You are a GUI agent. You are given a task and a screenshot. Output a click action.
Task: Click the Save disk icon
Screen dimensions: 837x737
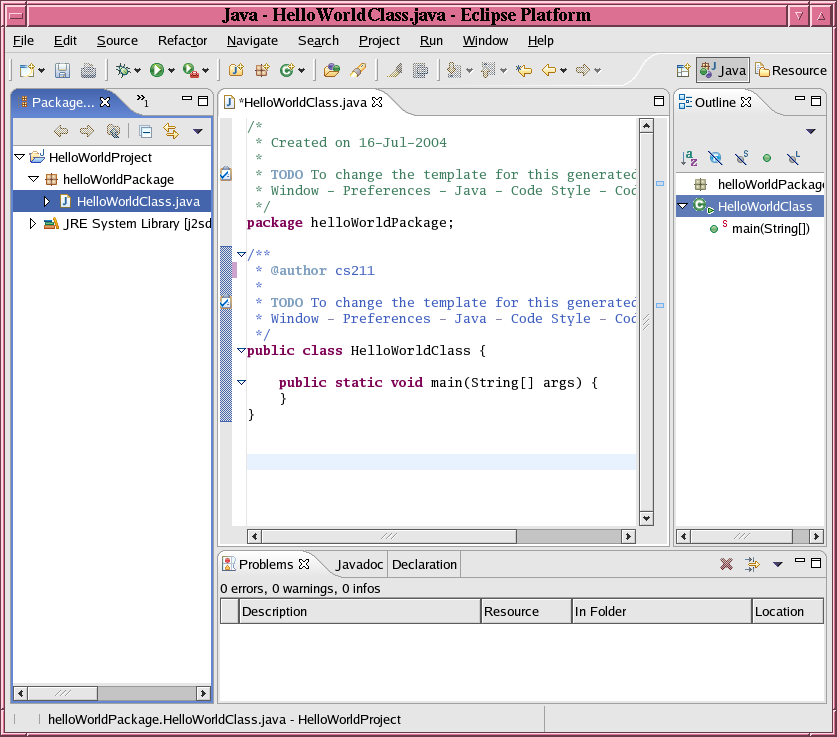(62, 70)
